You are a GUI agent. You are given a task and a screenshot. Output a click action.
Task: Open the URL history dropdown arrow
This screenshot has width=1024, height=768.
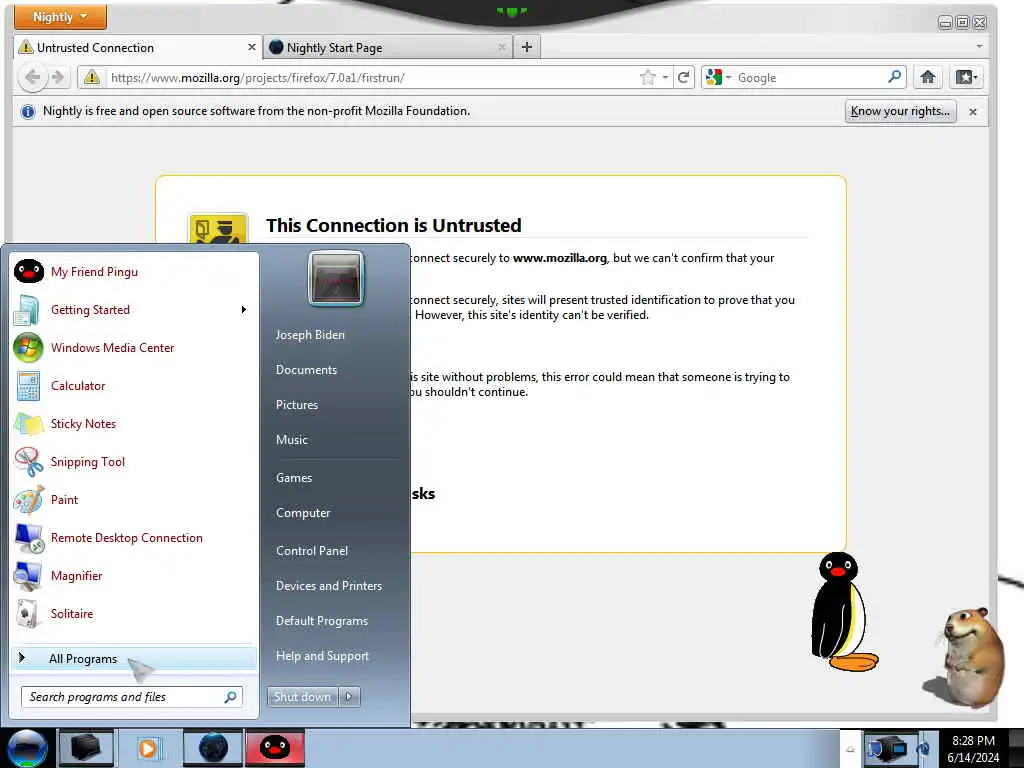[665, 78]
